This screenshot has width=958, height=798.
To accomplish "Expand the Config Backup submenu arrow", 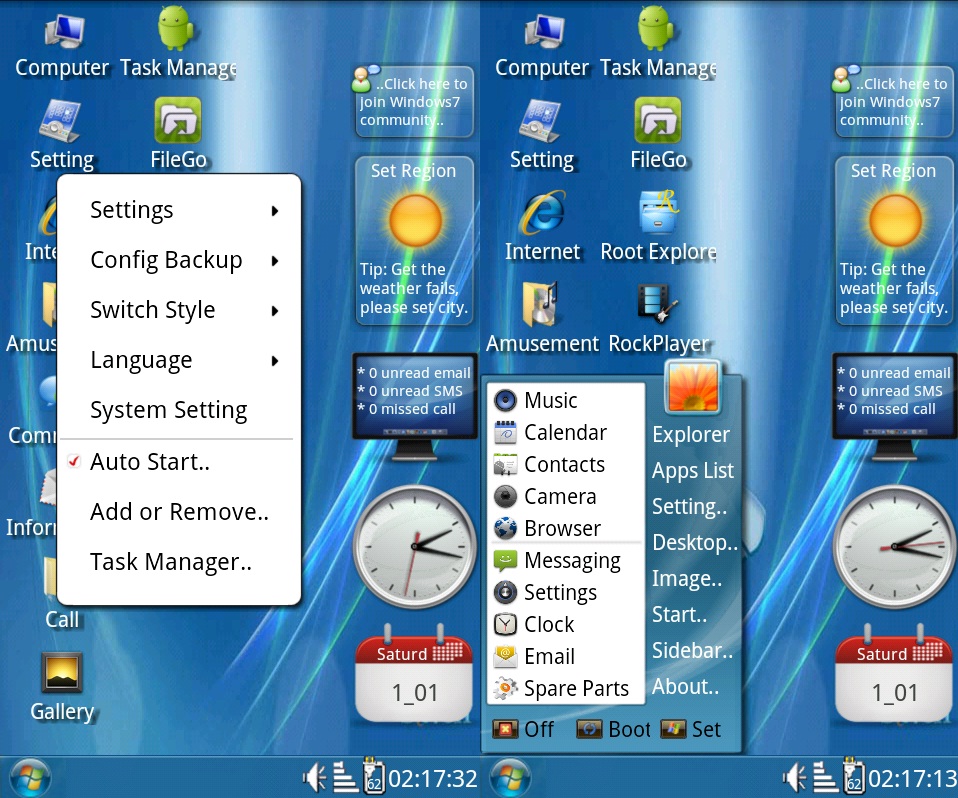I will click(275, 261).
